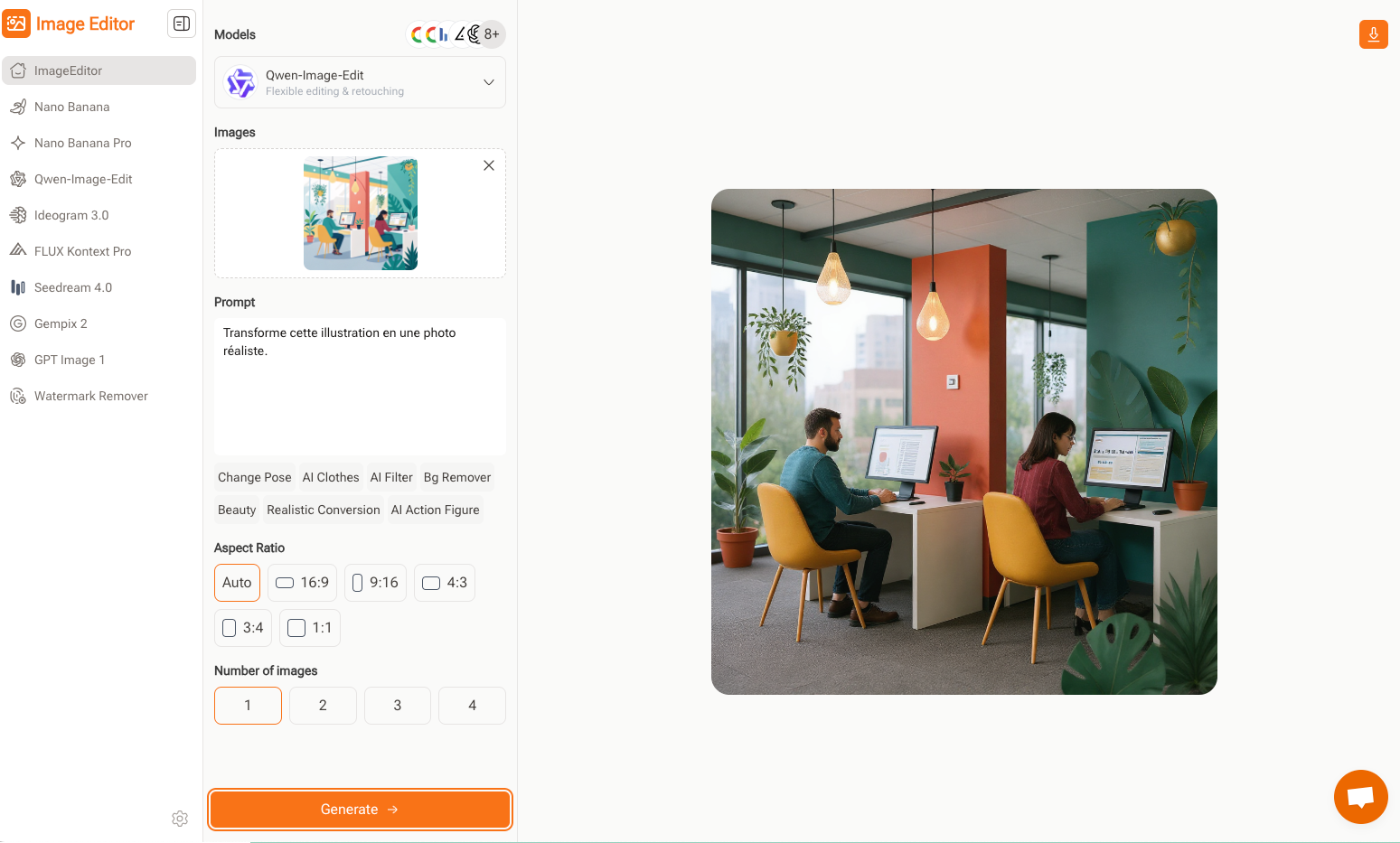Click the 8+ models badge

pos(492,34)
